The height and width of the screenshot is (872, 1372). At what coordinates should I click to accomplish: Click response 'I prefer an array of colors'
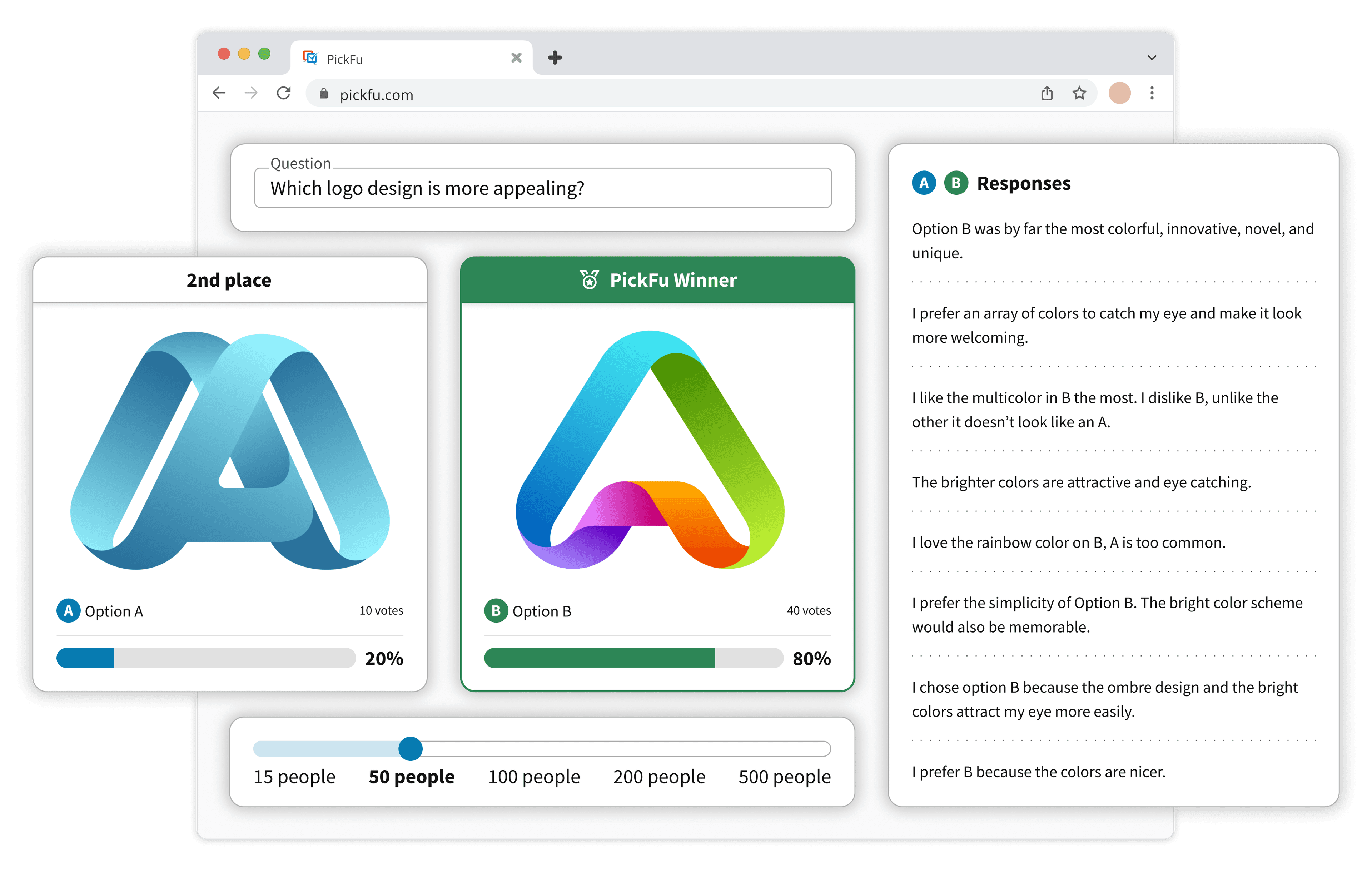(1107, 325)
